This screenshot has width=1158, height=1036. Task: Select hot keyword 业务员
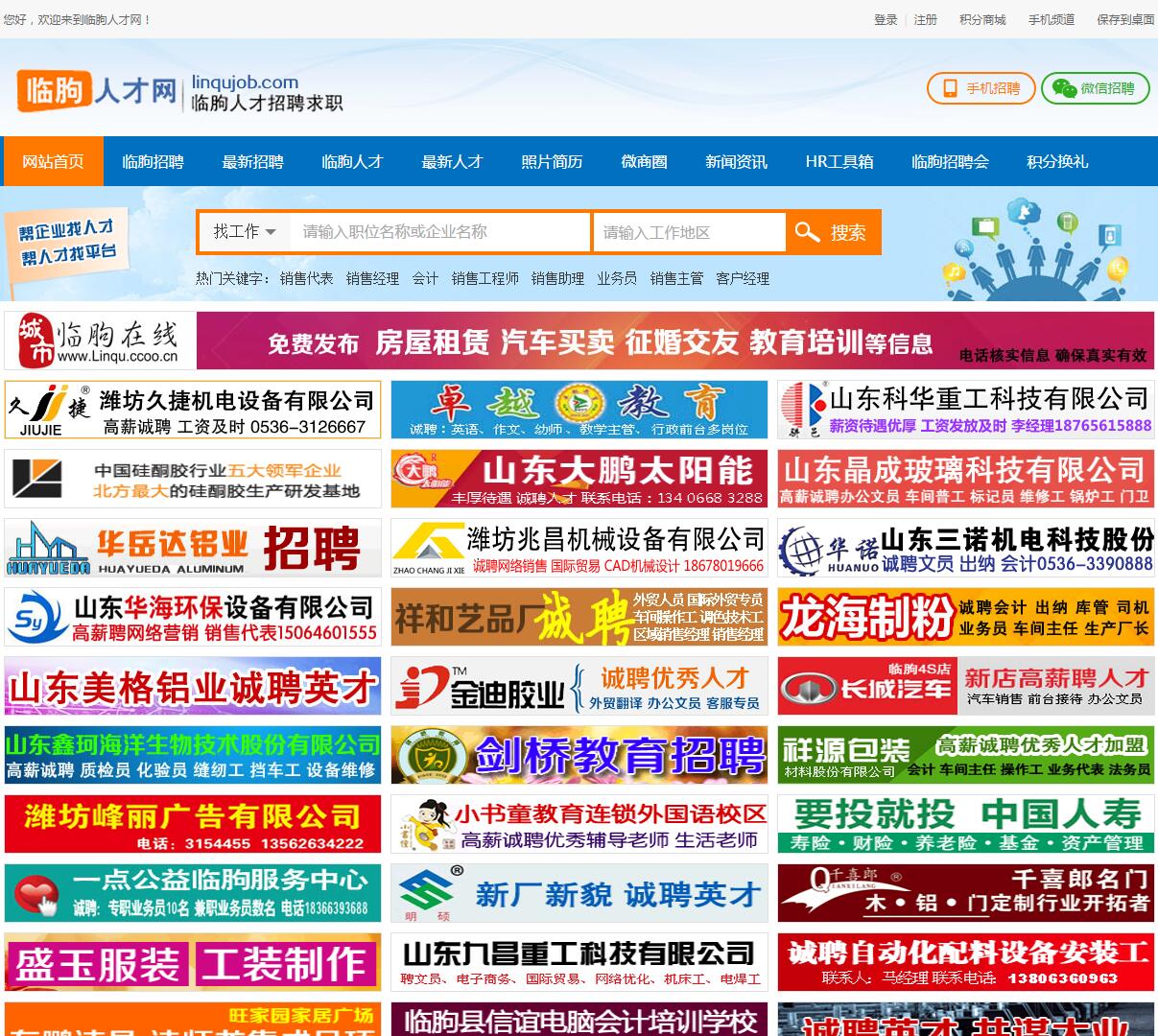[x=617, y=278]
